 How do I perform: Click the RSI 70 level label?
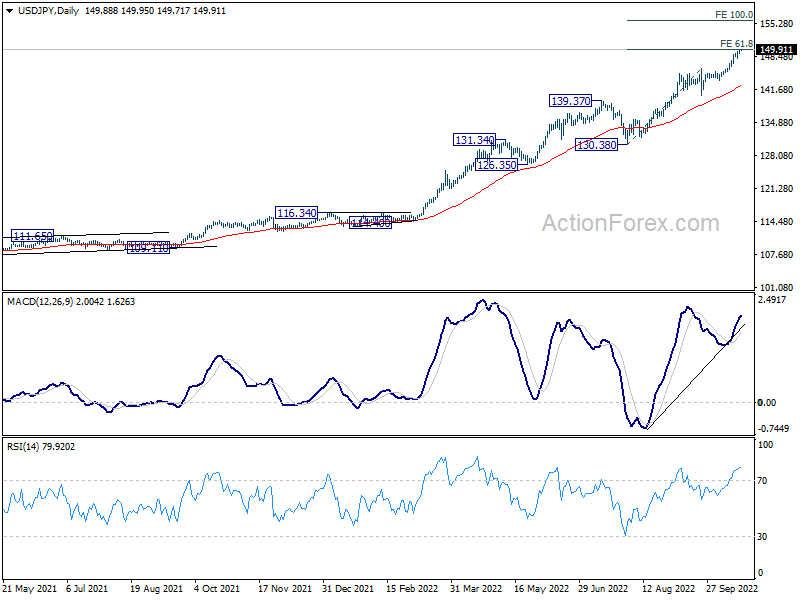[762, 481]
